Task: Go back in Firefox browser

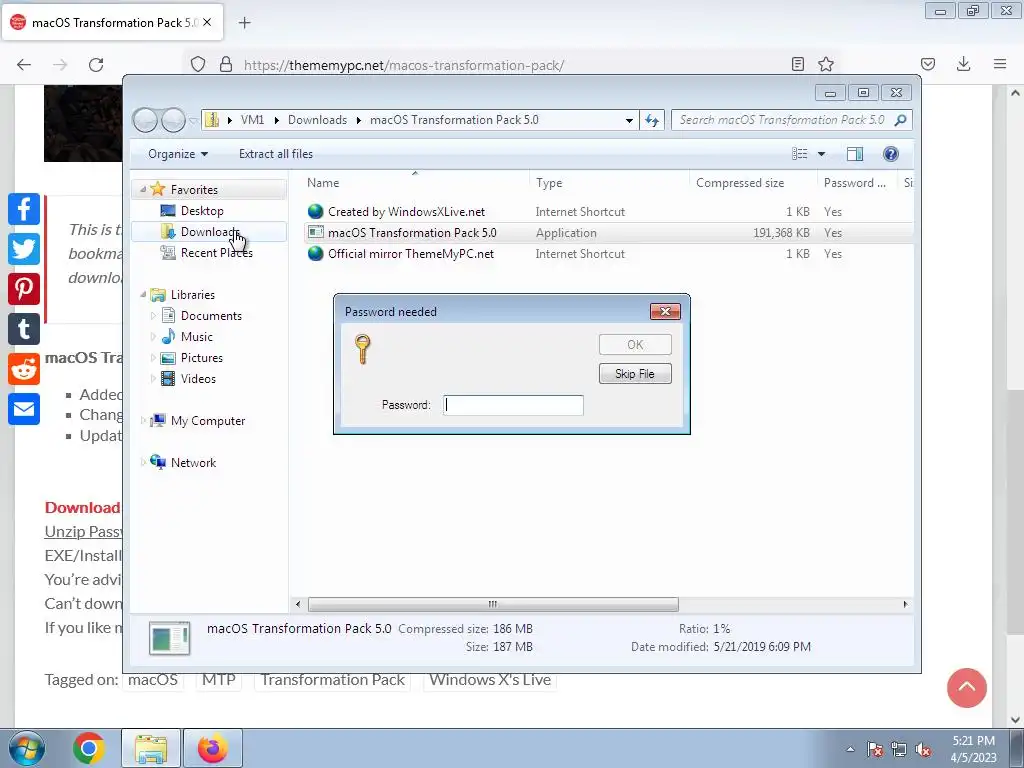Action: (24, 64)
